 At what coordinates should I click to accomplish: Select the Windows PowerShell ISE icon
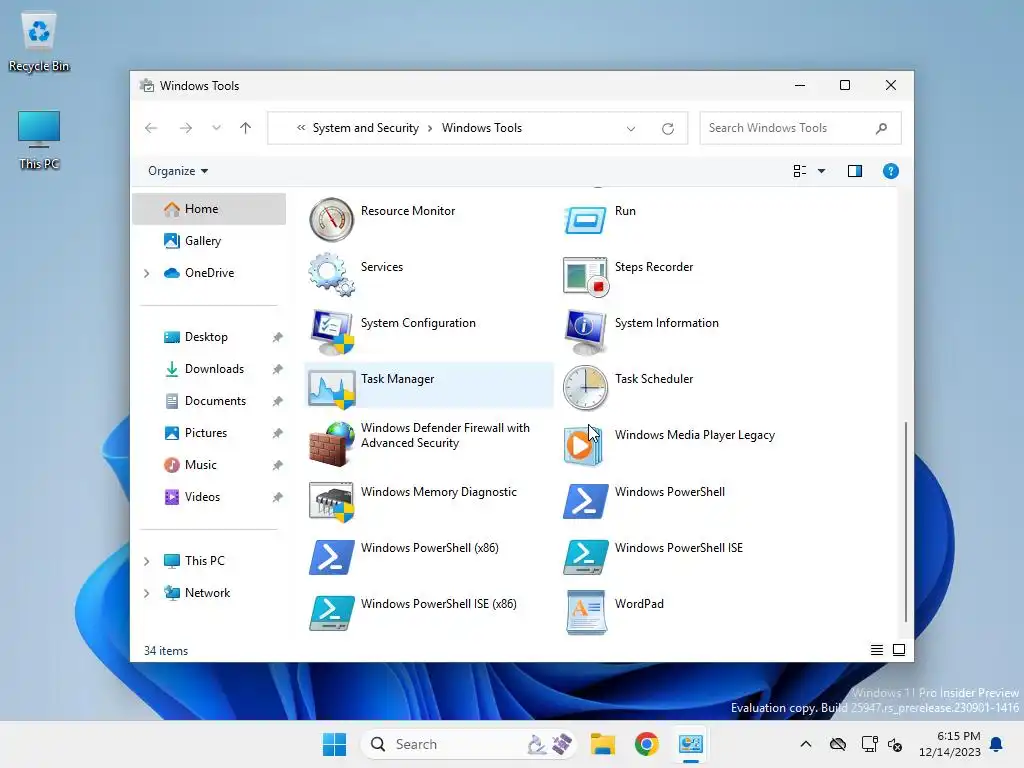pyautogui.click(x=585, y=557)
